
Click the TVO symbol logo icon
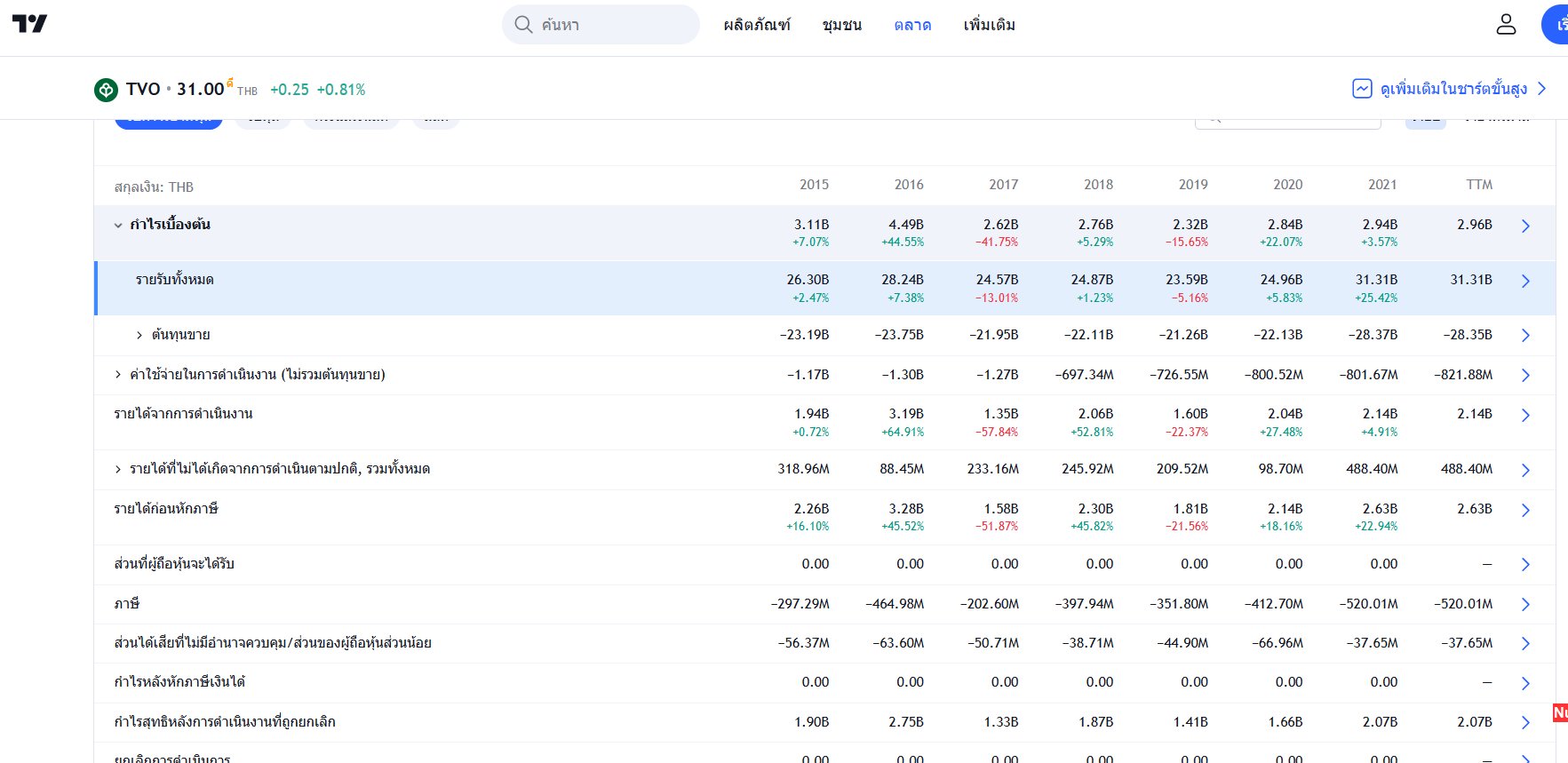coord(106,90)
